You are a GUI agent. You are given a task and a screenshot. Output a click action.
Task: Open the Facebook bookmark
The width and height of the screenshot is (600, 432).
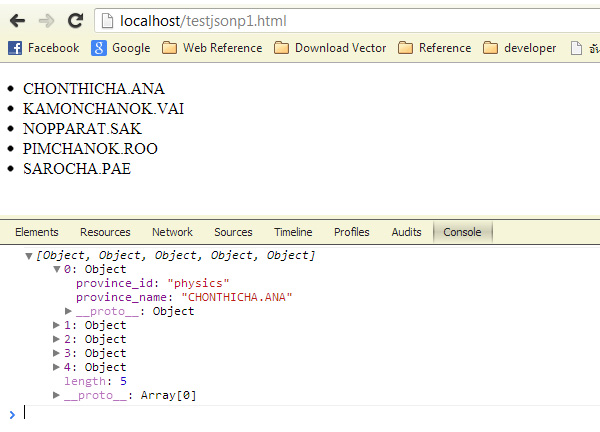(43, 48)
